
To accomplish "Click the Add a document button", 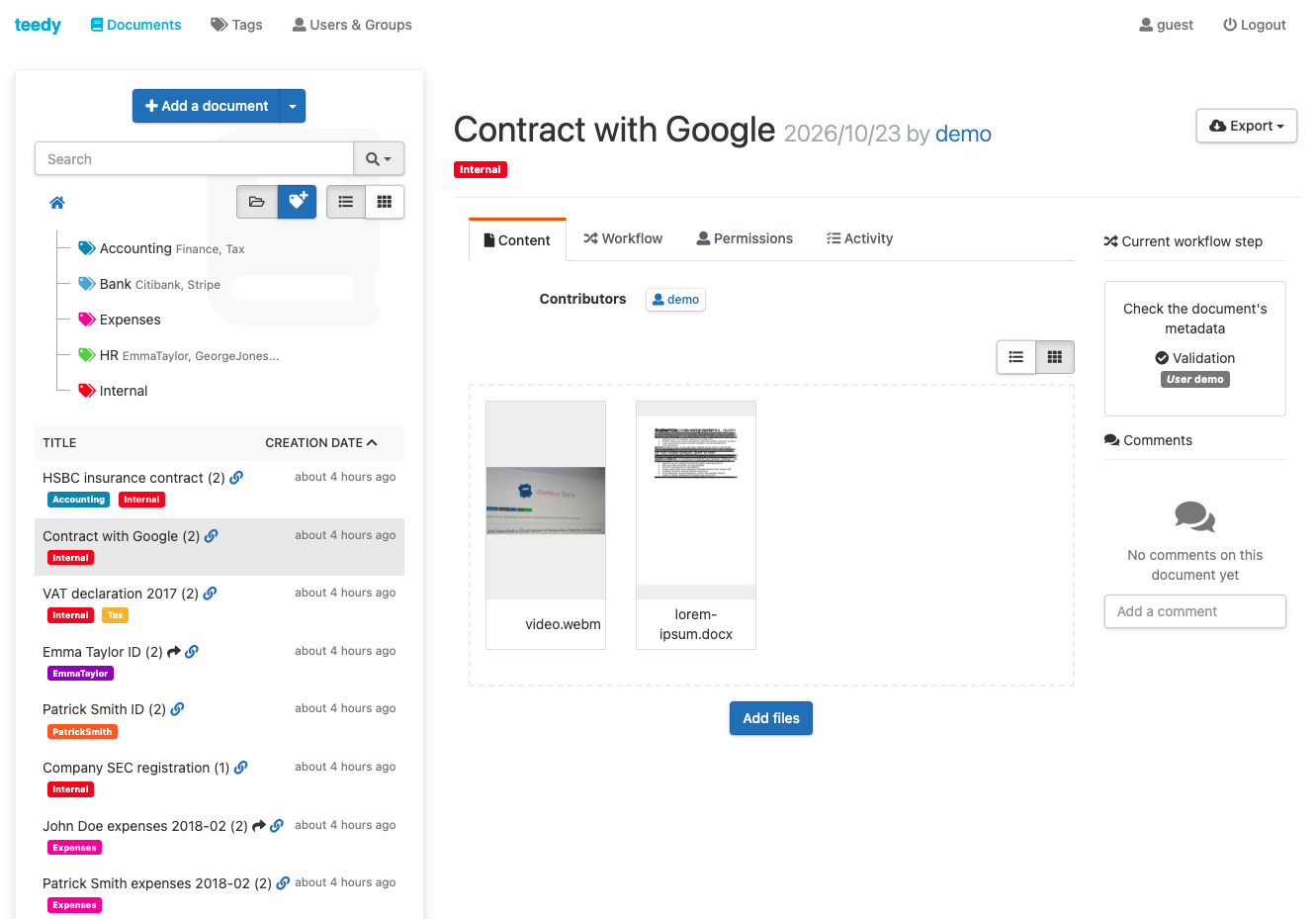I will pos(207,106).
